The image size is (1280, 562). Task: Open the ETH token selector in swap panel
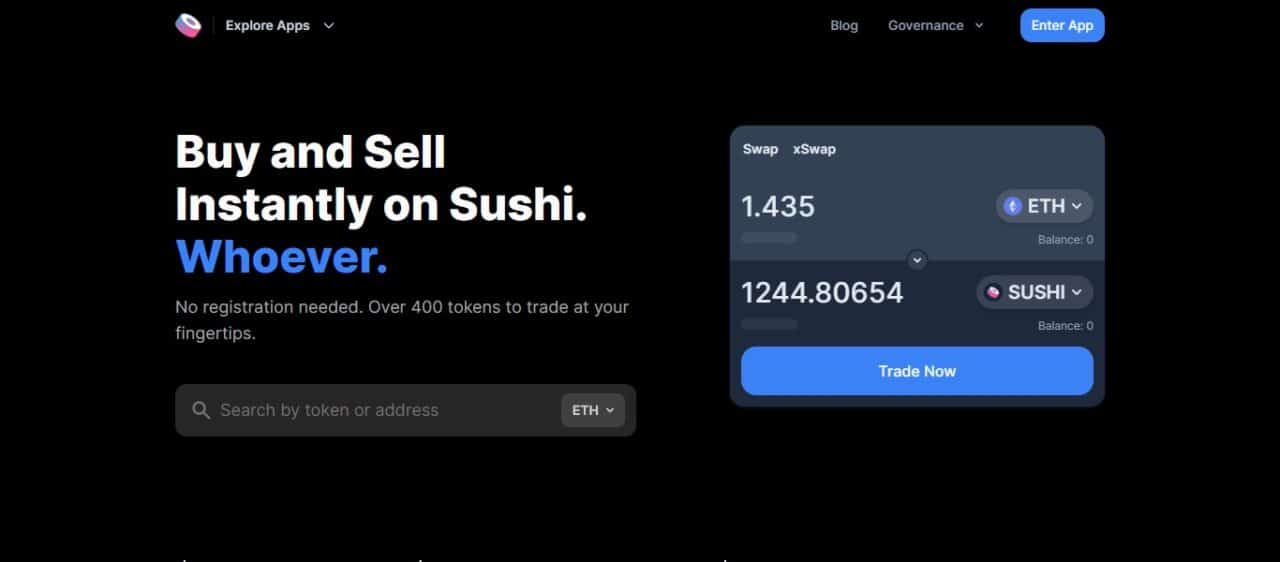(1044, 206)
